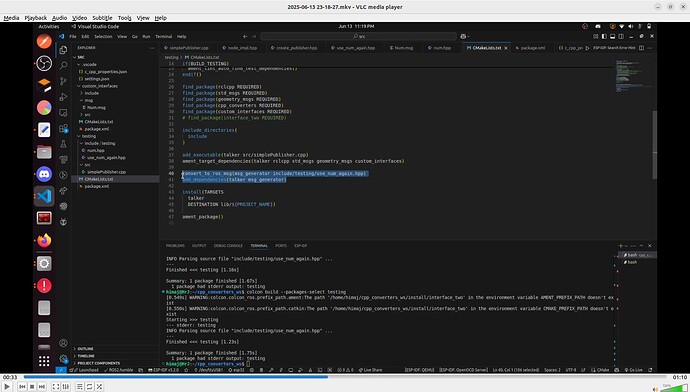Open the Extensions view
This screenshot has width=690, height=392.
63,128
